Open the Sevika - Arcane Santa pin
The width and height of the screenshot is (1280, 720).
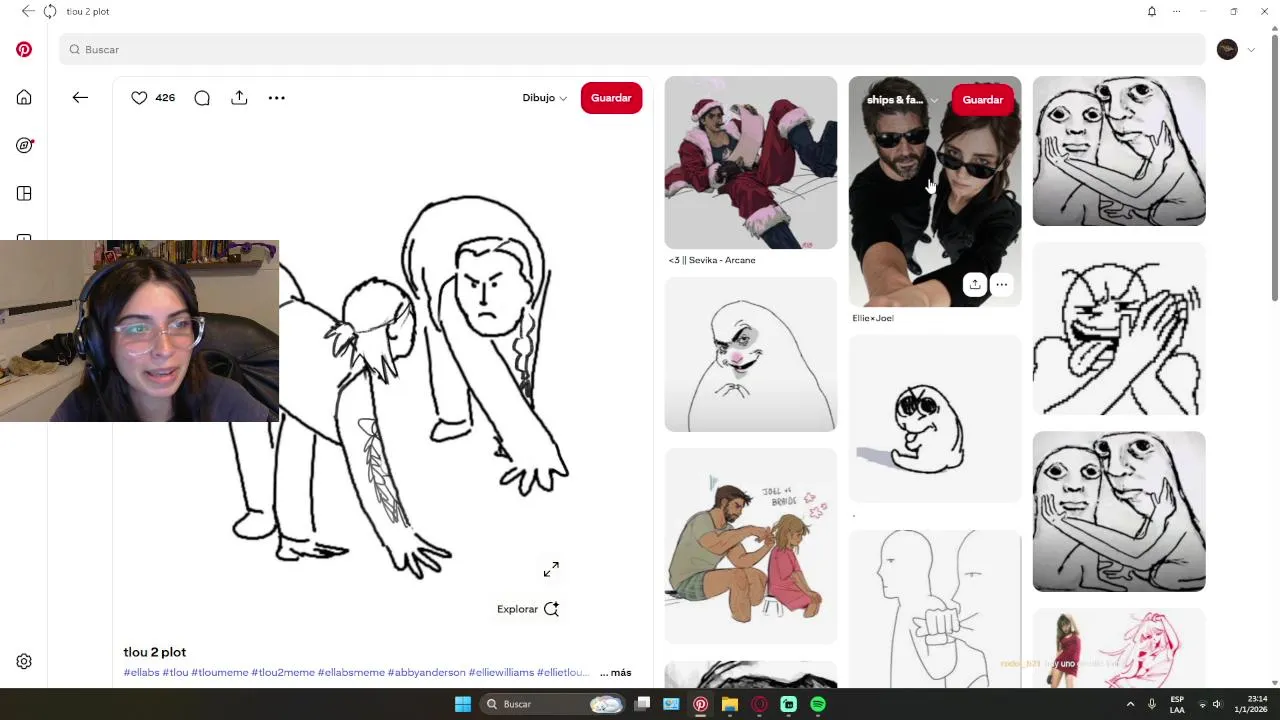click(x=751, y=162)
